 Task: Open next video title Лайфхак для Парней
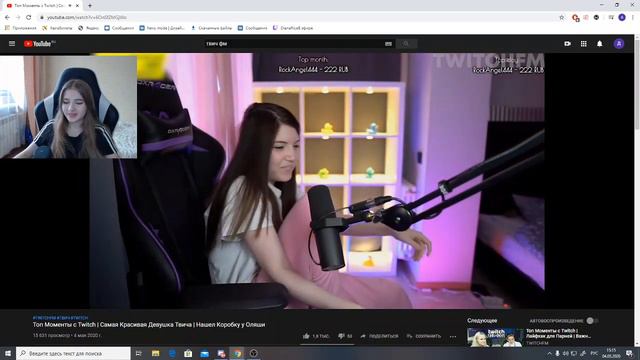pyautogui.click(x=558, y=333)
